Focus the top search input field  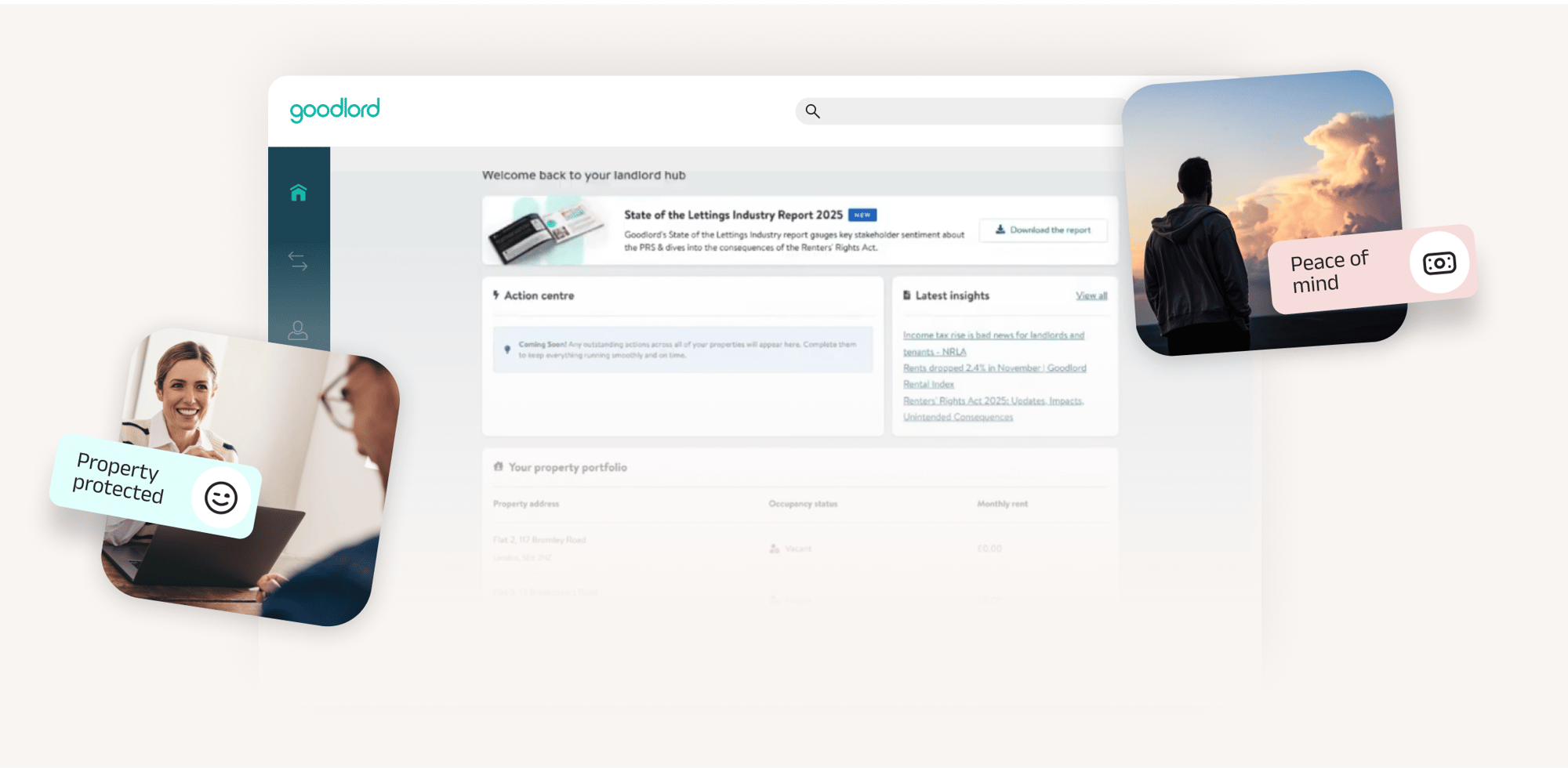[x=964, y=111]
